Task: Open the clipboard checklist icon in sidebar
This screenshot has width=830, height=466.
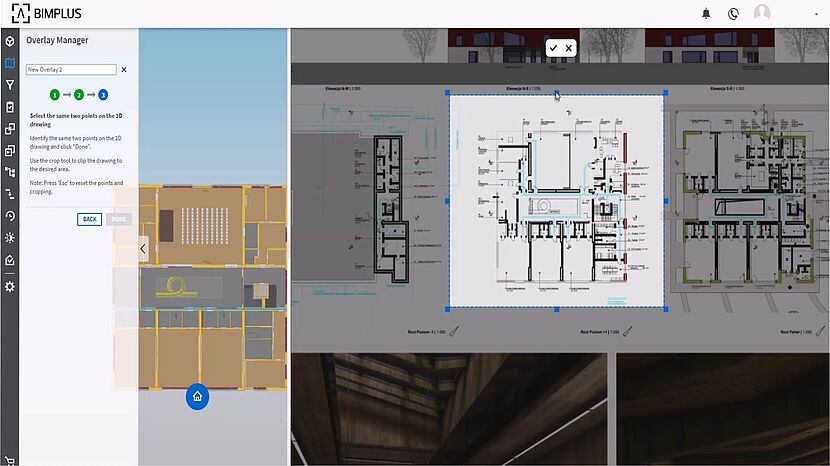Action: pyautogui.click(x=9, y=107)
